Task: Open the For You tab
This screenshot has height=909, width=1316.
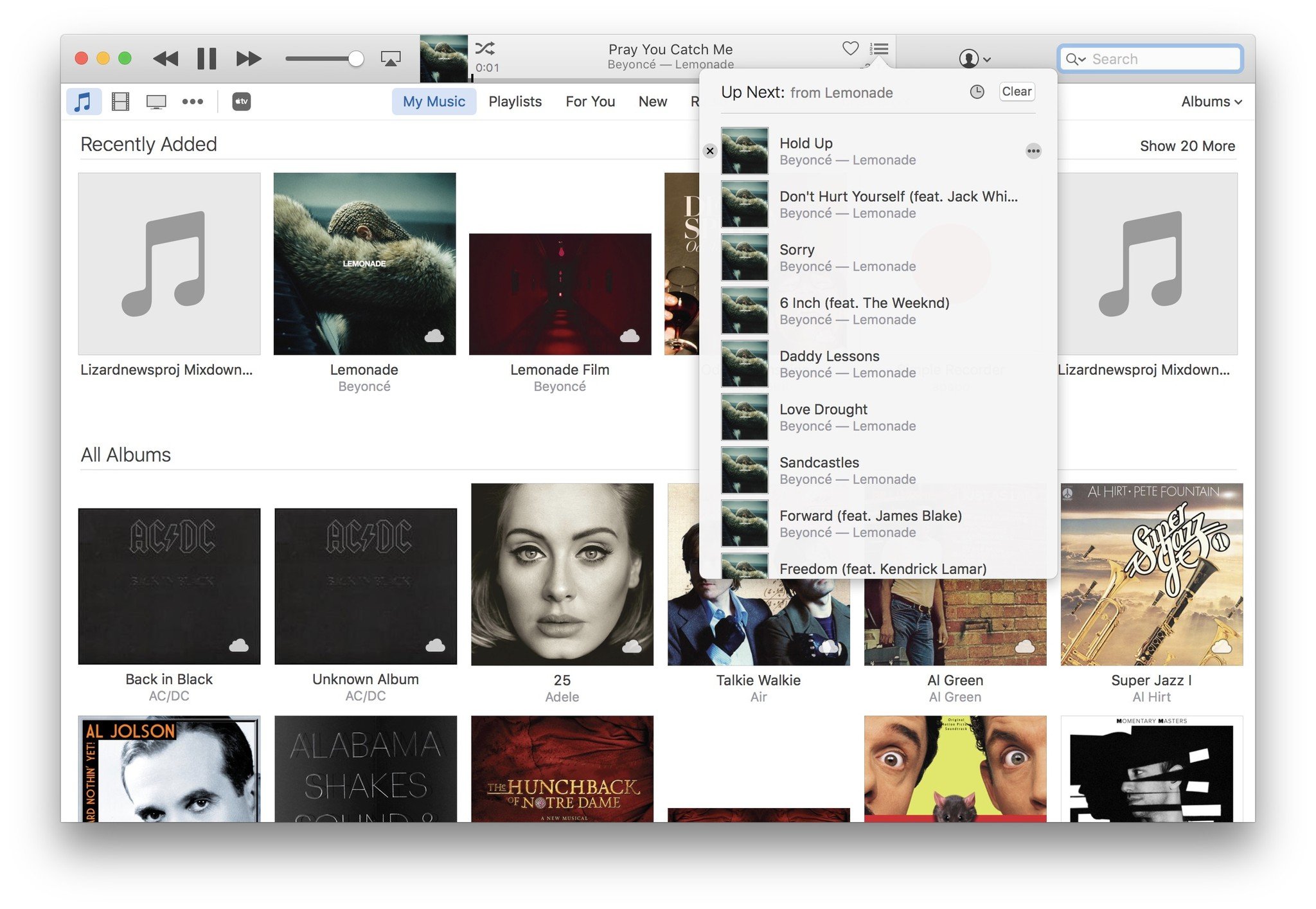Action: 590,102
